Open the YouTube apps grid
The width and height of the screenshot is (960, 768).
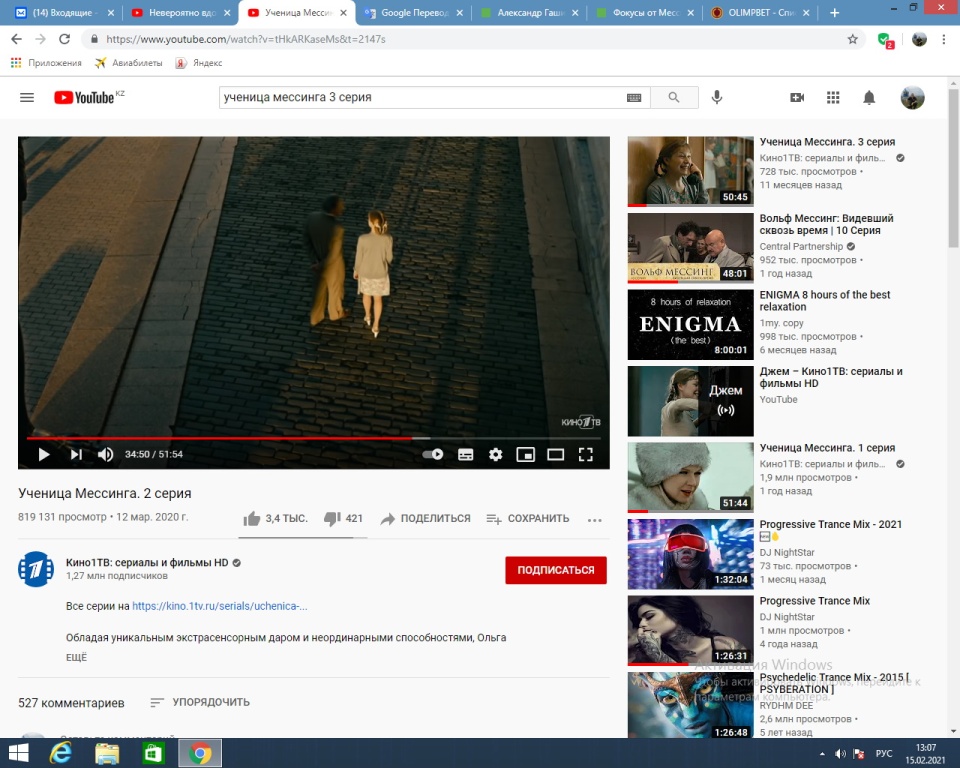(x=833, y=97)
